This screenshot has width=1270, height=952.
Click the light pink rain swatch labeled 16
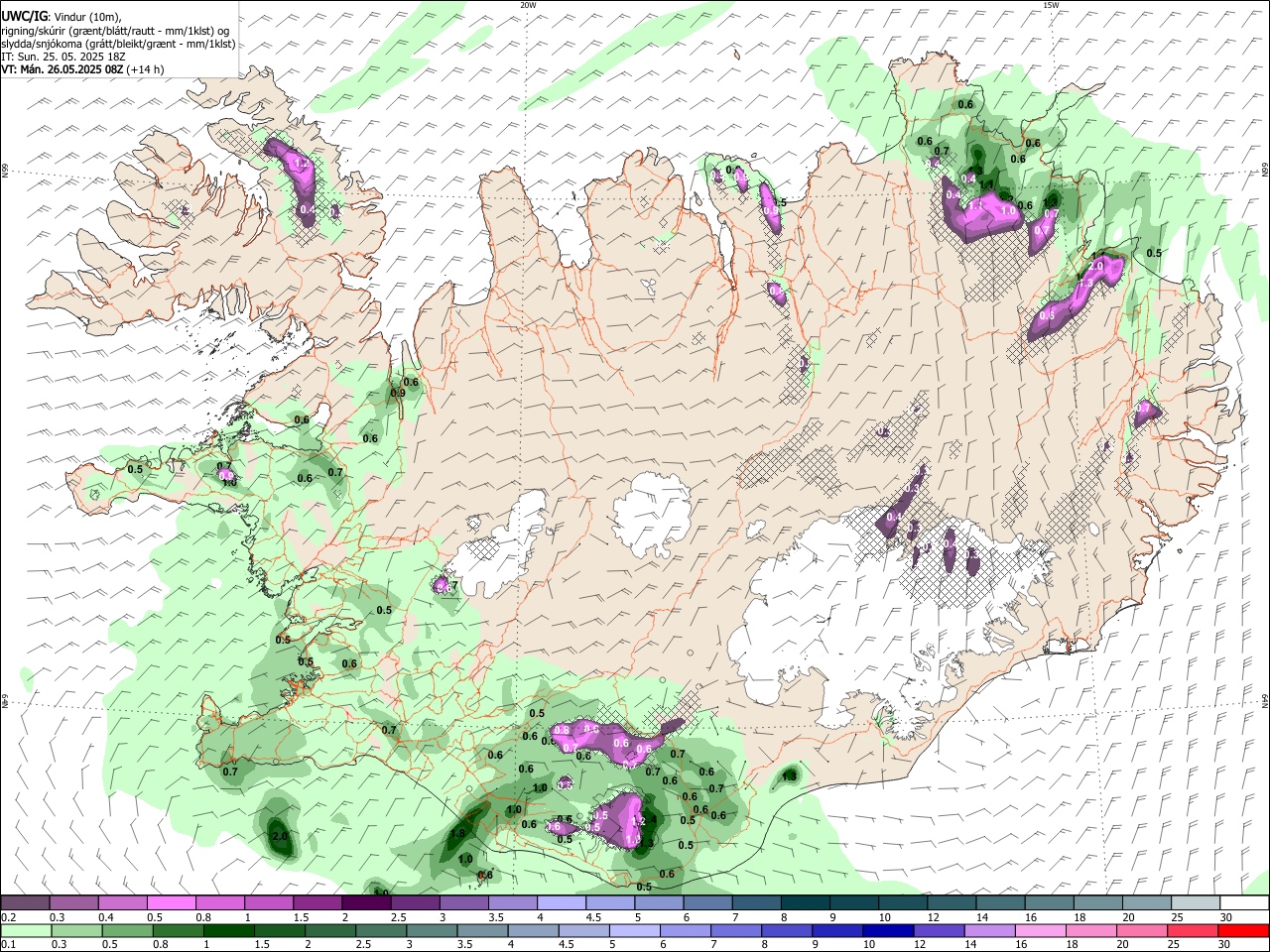click(1041, 930)
